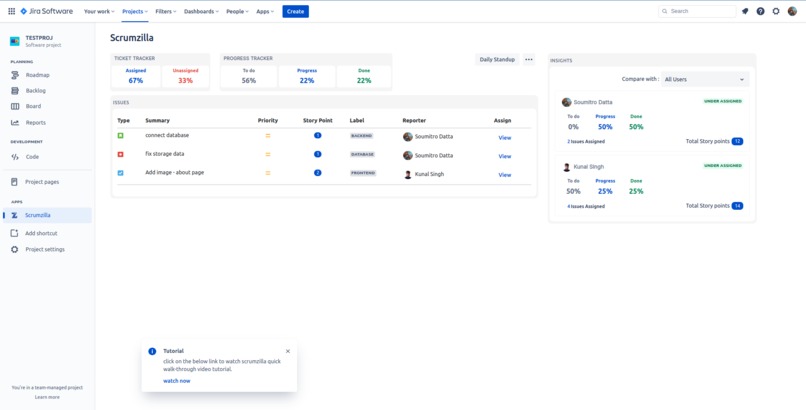Open Project settings in the sidebar
This screenshot has width=806, height=410.
pyautogui.click(x=47, y=249)
